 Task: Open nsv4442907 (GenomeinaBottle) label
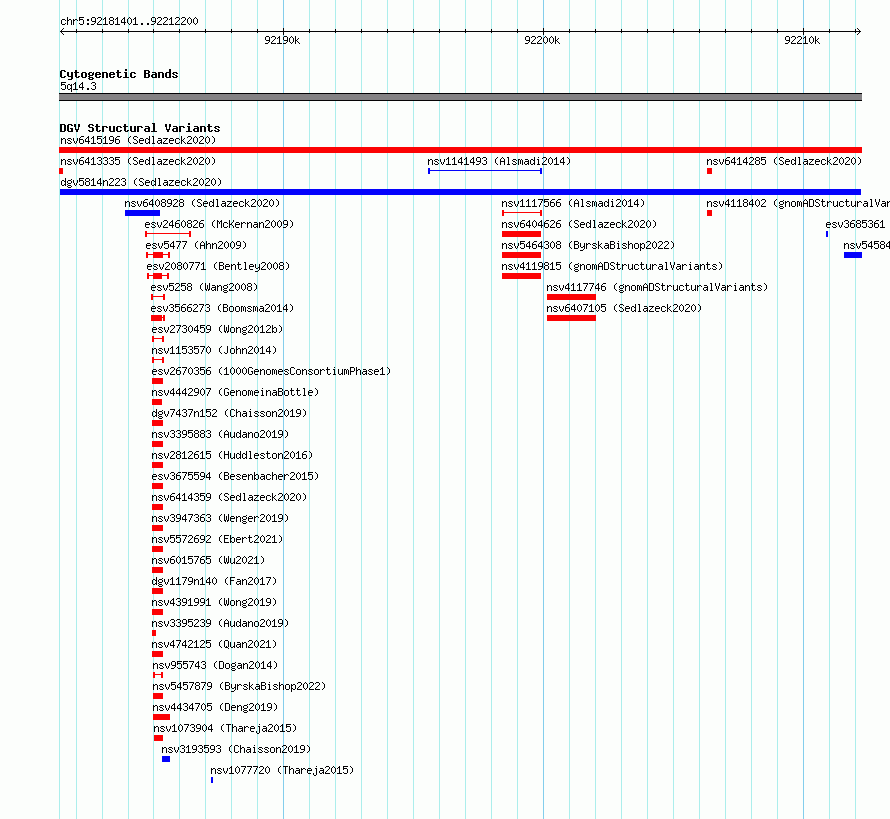[x=235, y=392]
